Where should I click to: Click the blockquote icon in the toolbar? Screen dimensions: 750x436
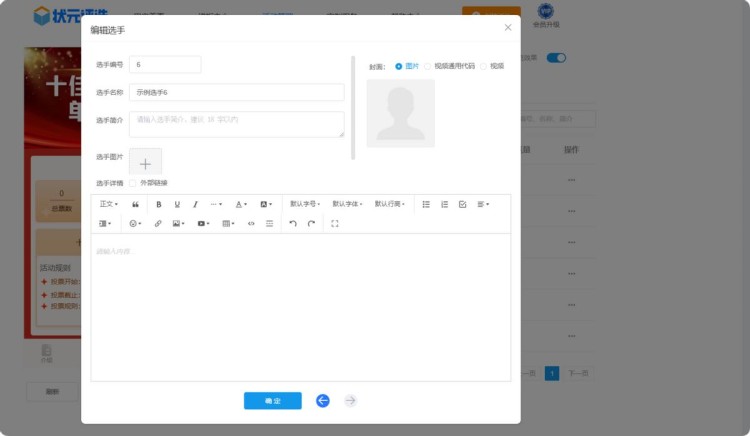[x=135, y=204]
